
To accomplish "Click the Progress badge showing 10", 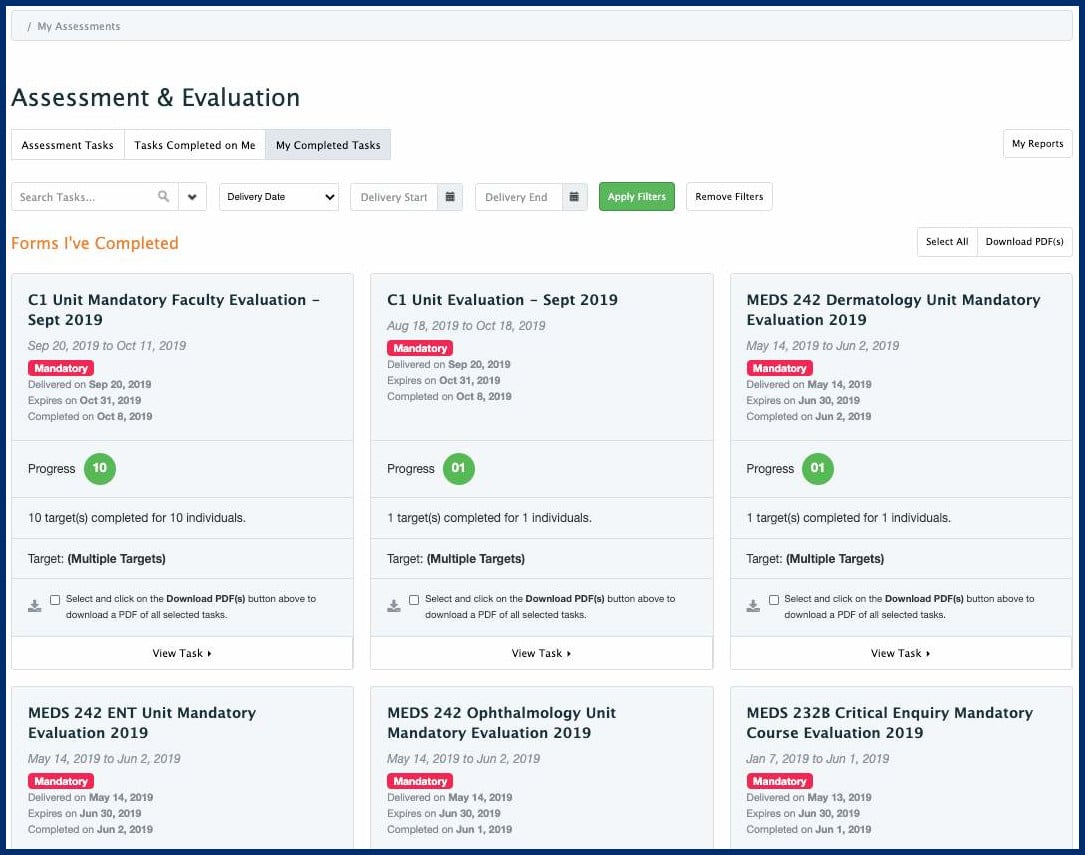I will (x=100, y=468).
